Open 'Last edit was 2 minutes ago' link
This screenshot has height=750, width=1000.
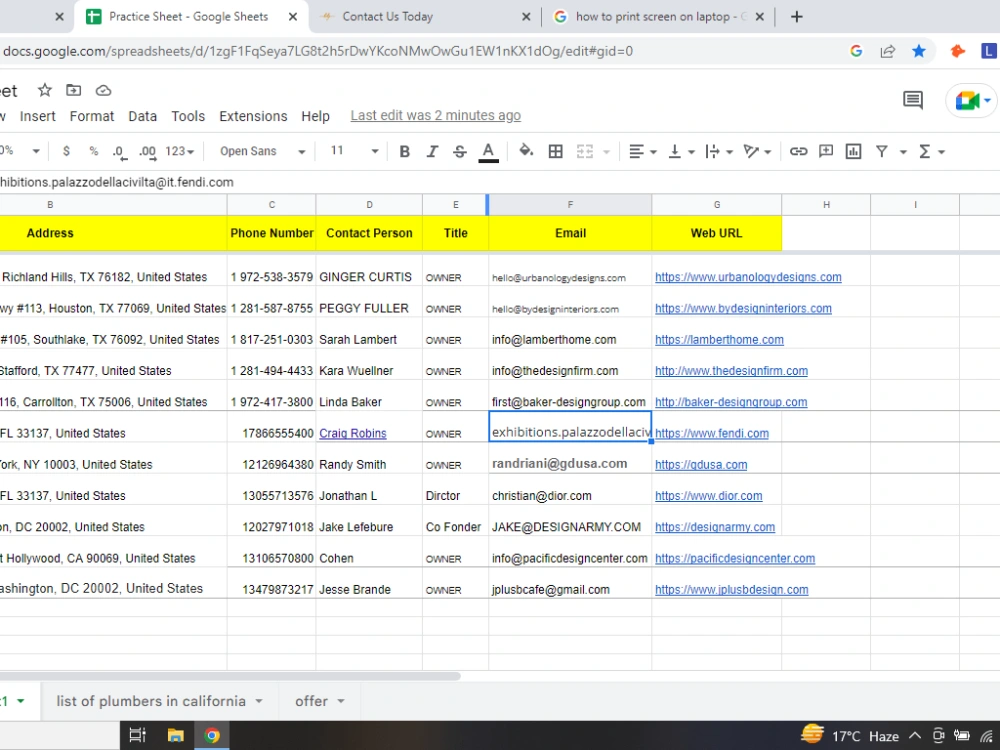[436, 115]
